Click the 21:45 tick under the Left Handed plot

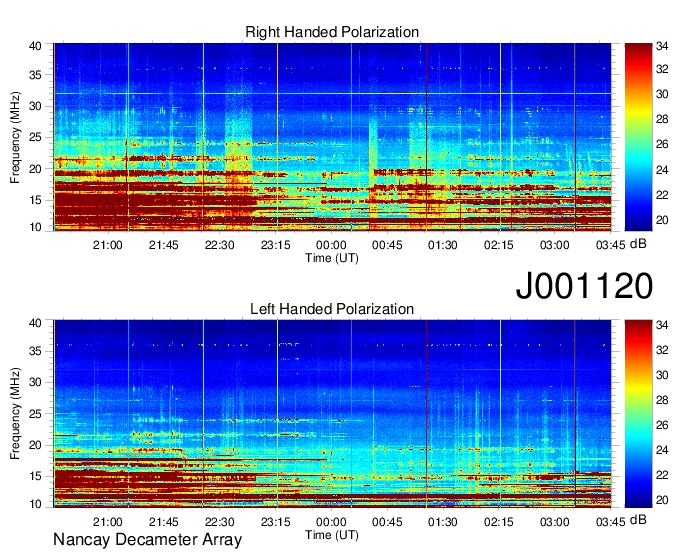point(163,522)
